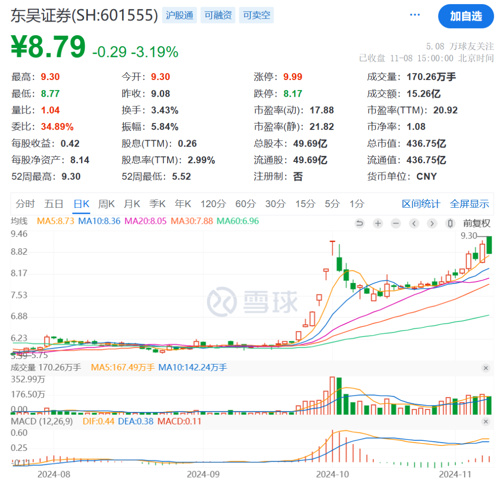This screenshot has height=487, width=500.
Task: Click the 沪股通 tag
Action: (x=179, y=15)
